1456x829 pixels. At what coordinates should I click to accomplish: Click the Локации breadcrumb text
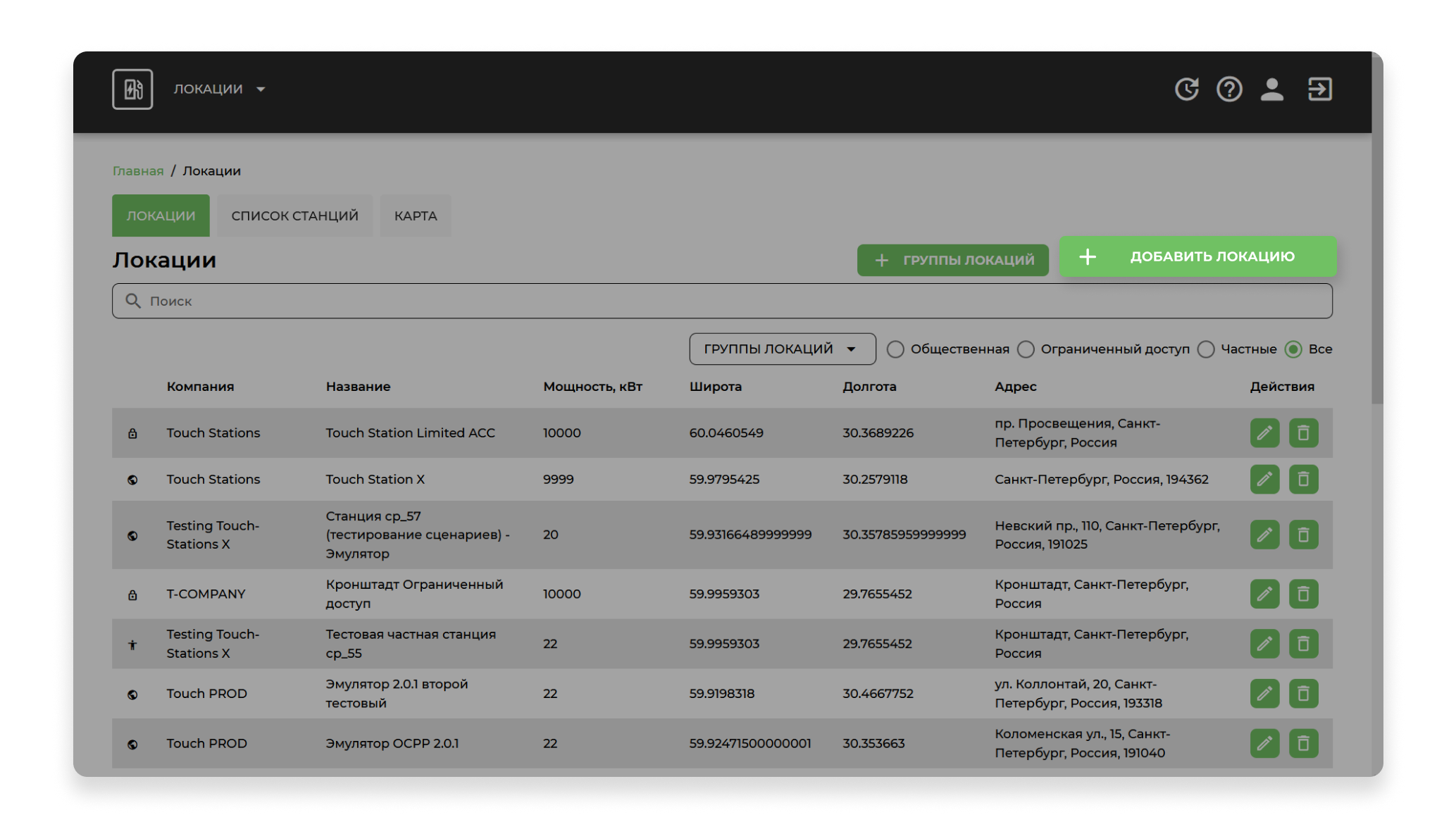[x=211, y=170]
